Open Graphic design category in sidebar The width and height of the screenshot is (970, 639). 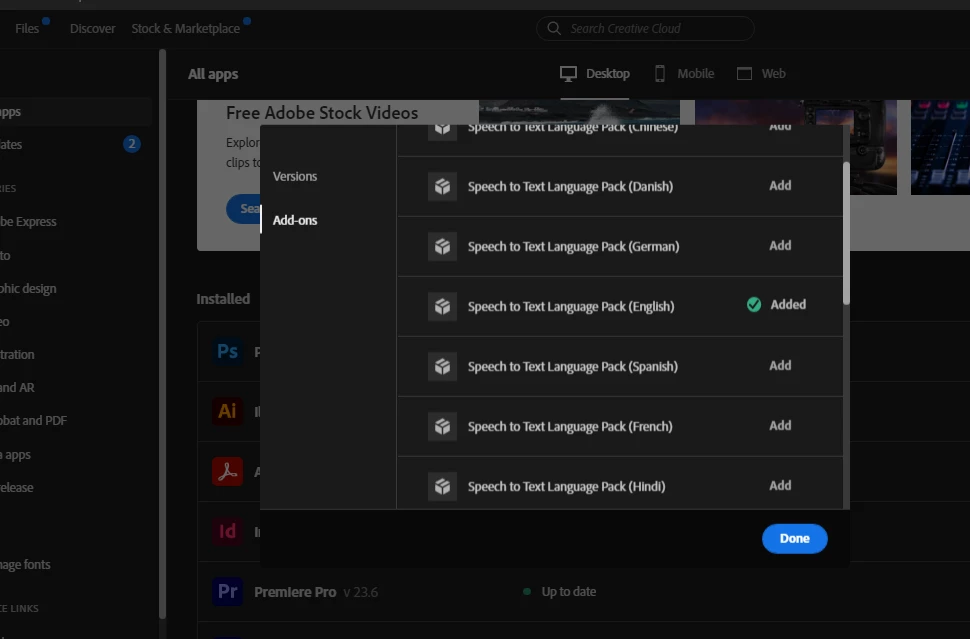28,288
